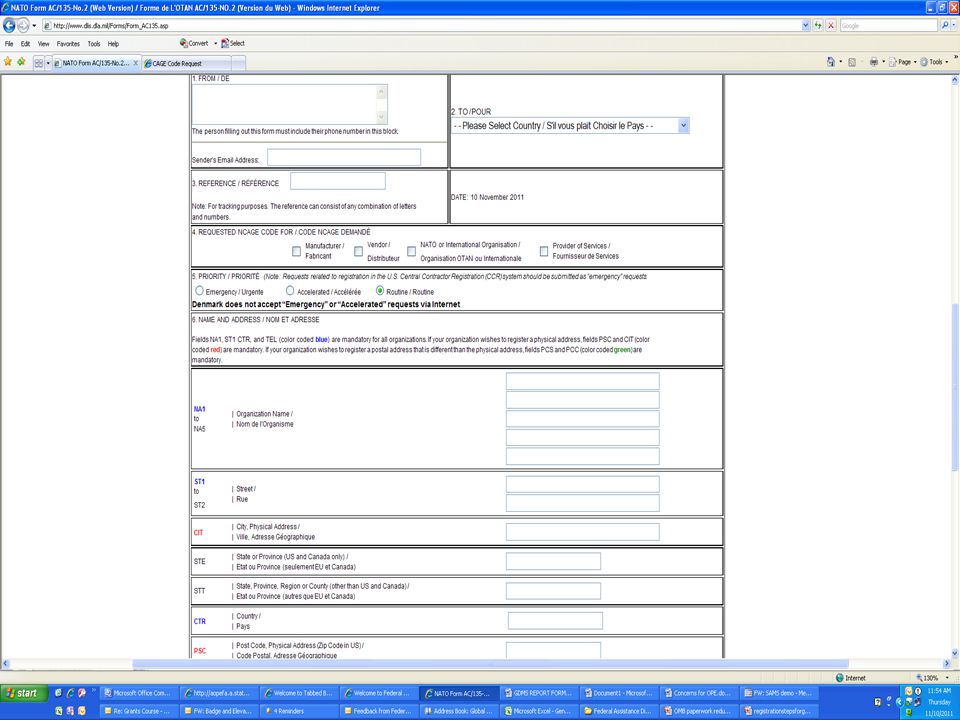Viewport: 960px width, 720px height.
Task: Click the Print icon
Action: point(874,62)
